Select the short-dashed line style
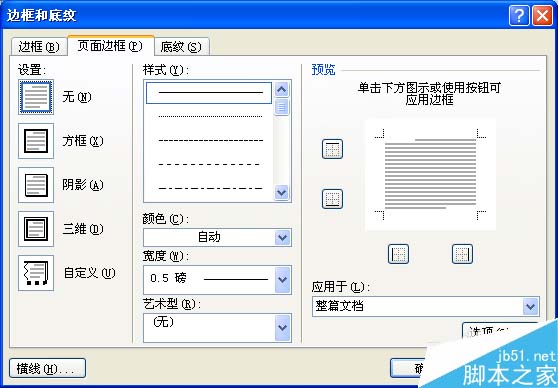Image resolution: width=558 pixels, height=388 pixels. 210,140
